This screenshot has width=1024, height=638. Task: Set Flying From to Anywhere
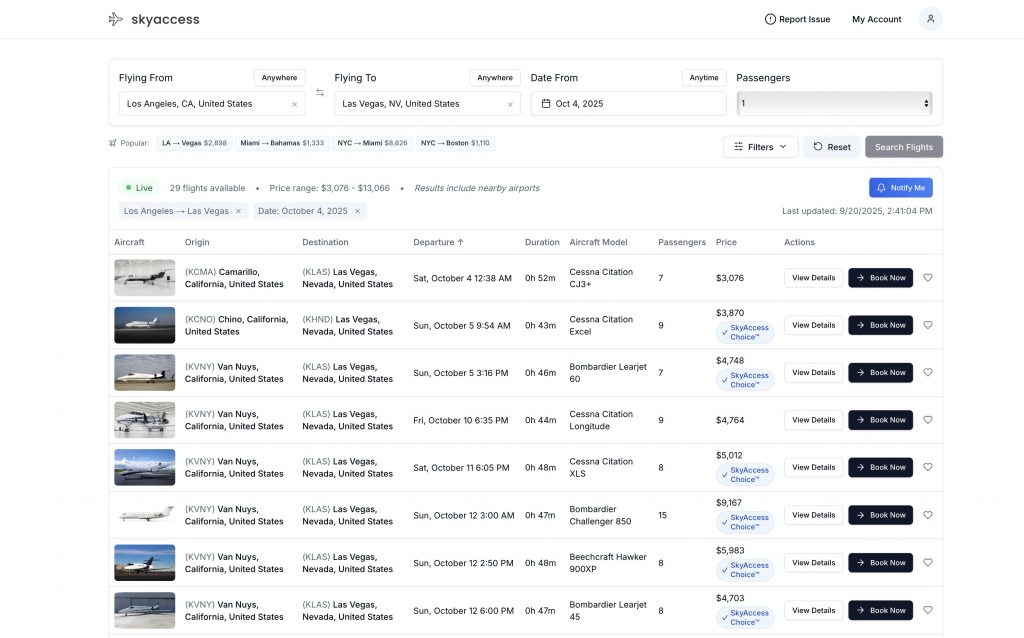pyautogui.click(x=280, y=78)
